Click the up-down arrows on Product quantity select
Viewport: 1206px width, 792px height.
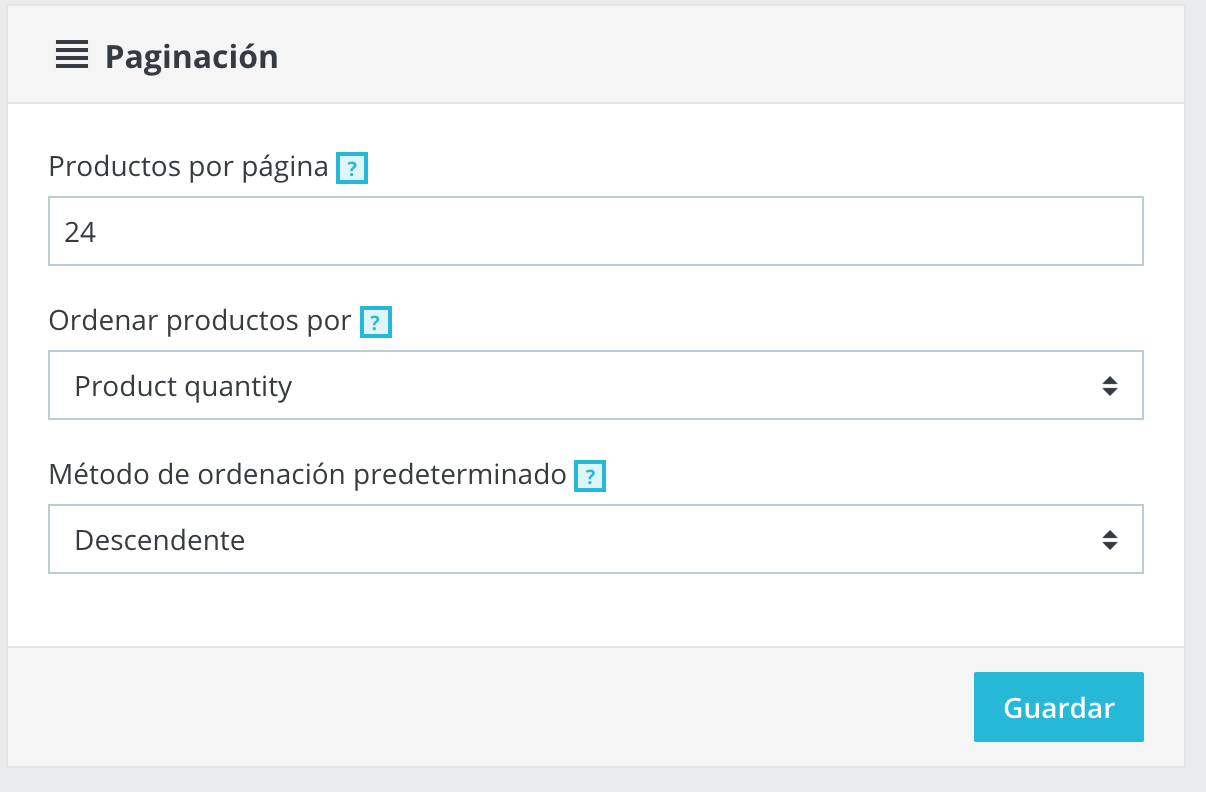click(x=1109, y=386)
